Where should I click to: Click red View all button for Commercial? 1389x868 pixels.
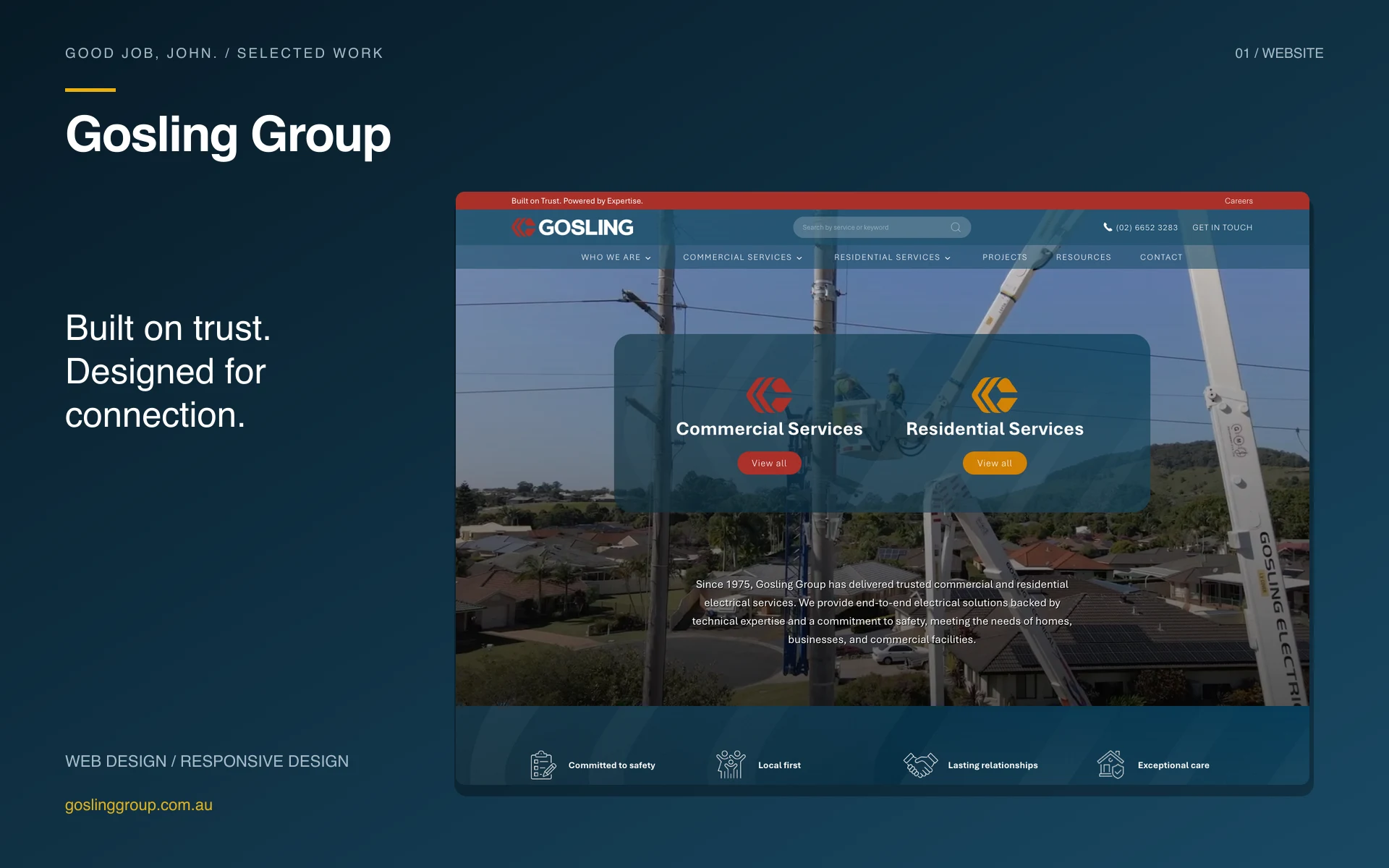769,463
